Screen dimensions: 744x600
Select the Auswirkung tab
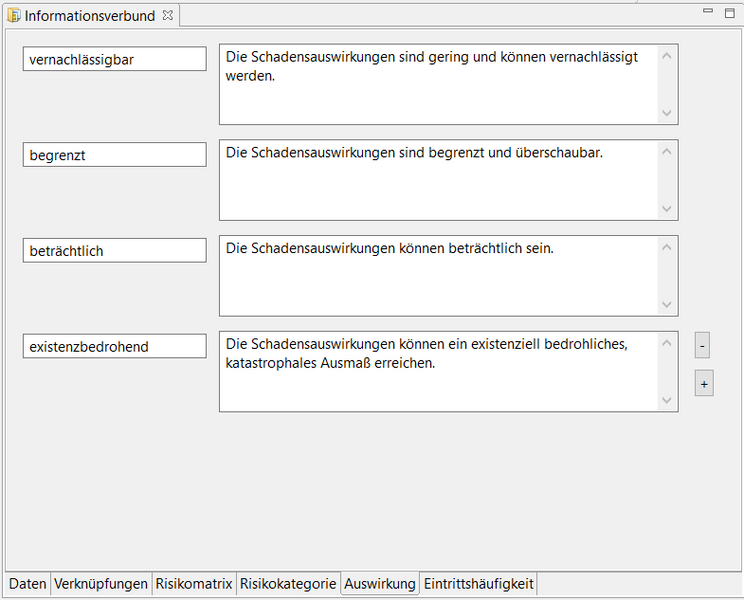tap(380, 583)
